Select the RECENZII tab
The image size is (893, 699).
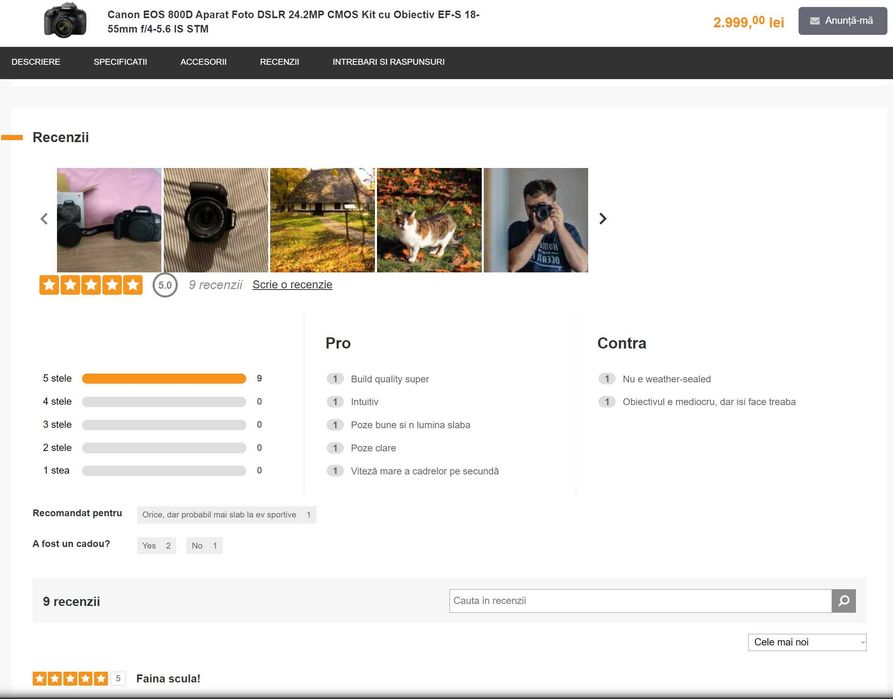tap(279, 62)
